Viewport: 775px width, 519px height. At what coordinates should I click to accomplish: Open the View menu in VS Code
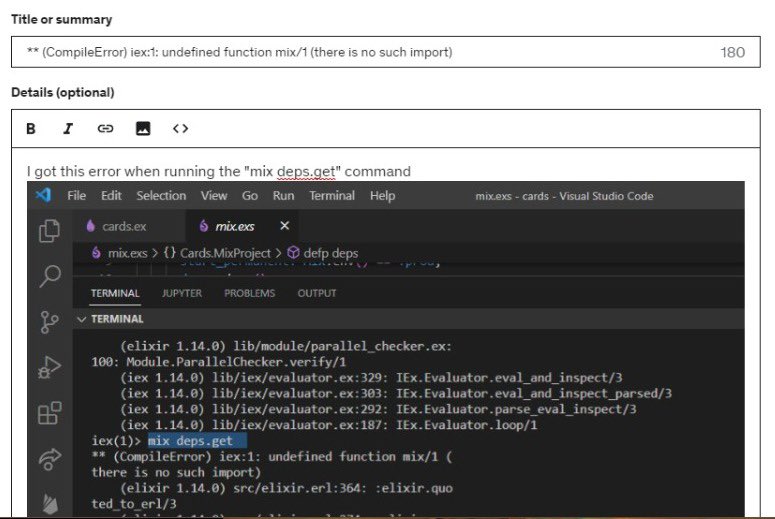(x=214, y=196)
